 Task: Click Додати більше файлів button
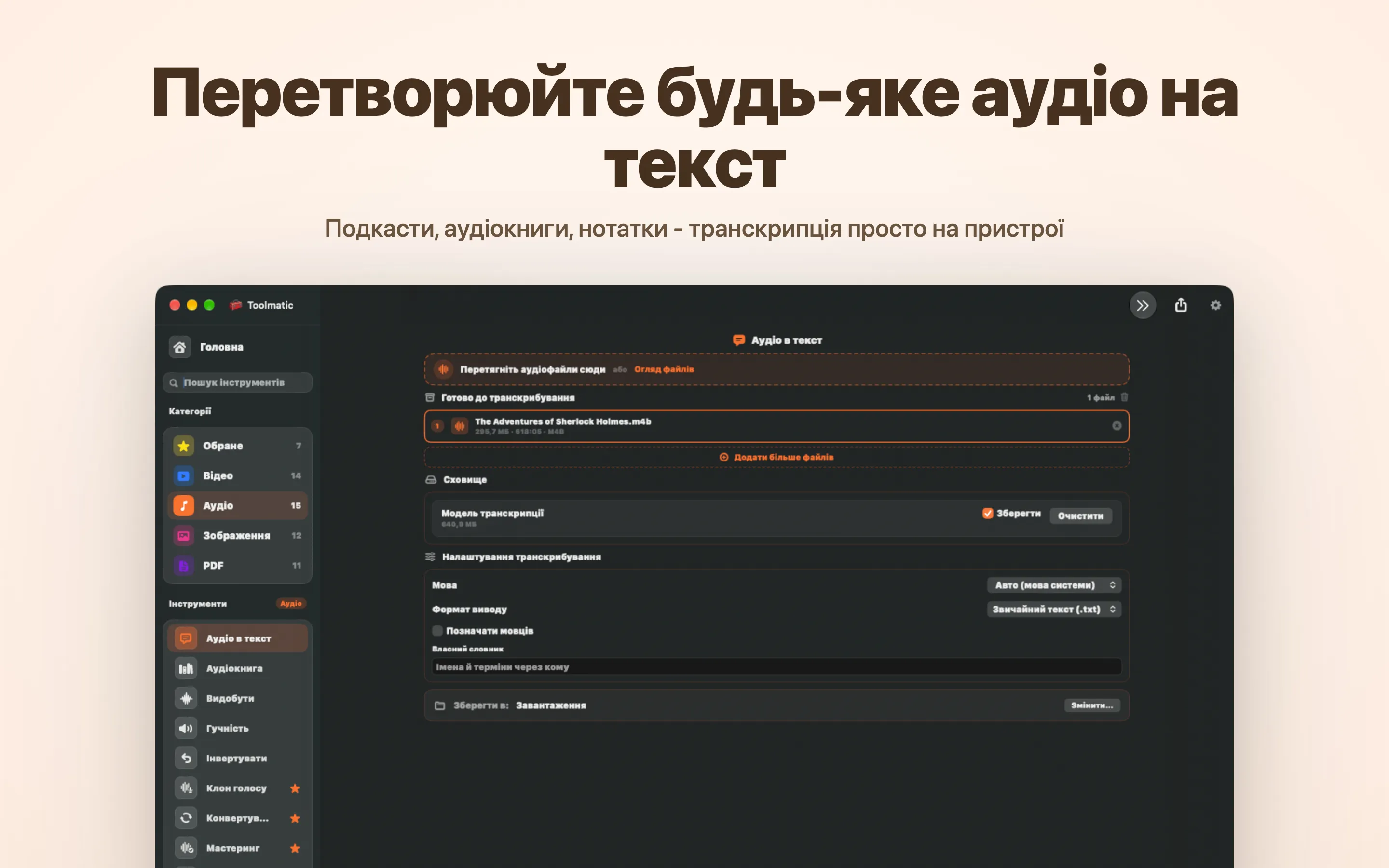pos(776,457)
